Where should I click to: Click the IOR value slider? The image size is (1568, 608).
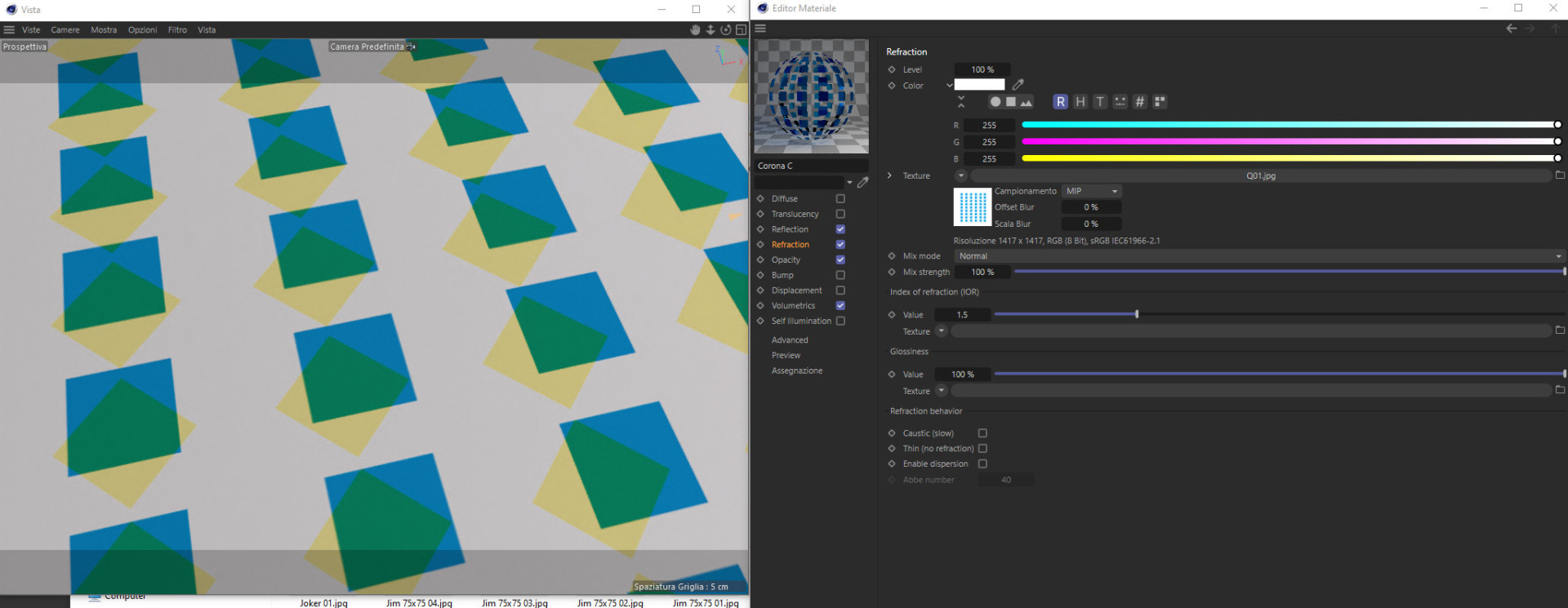1279,314
